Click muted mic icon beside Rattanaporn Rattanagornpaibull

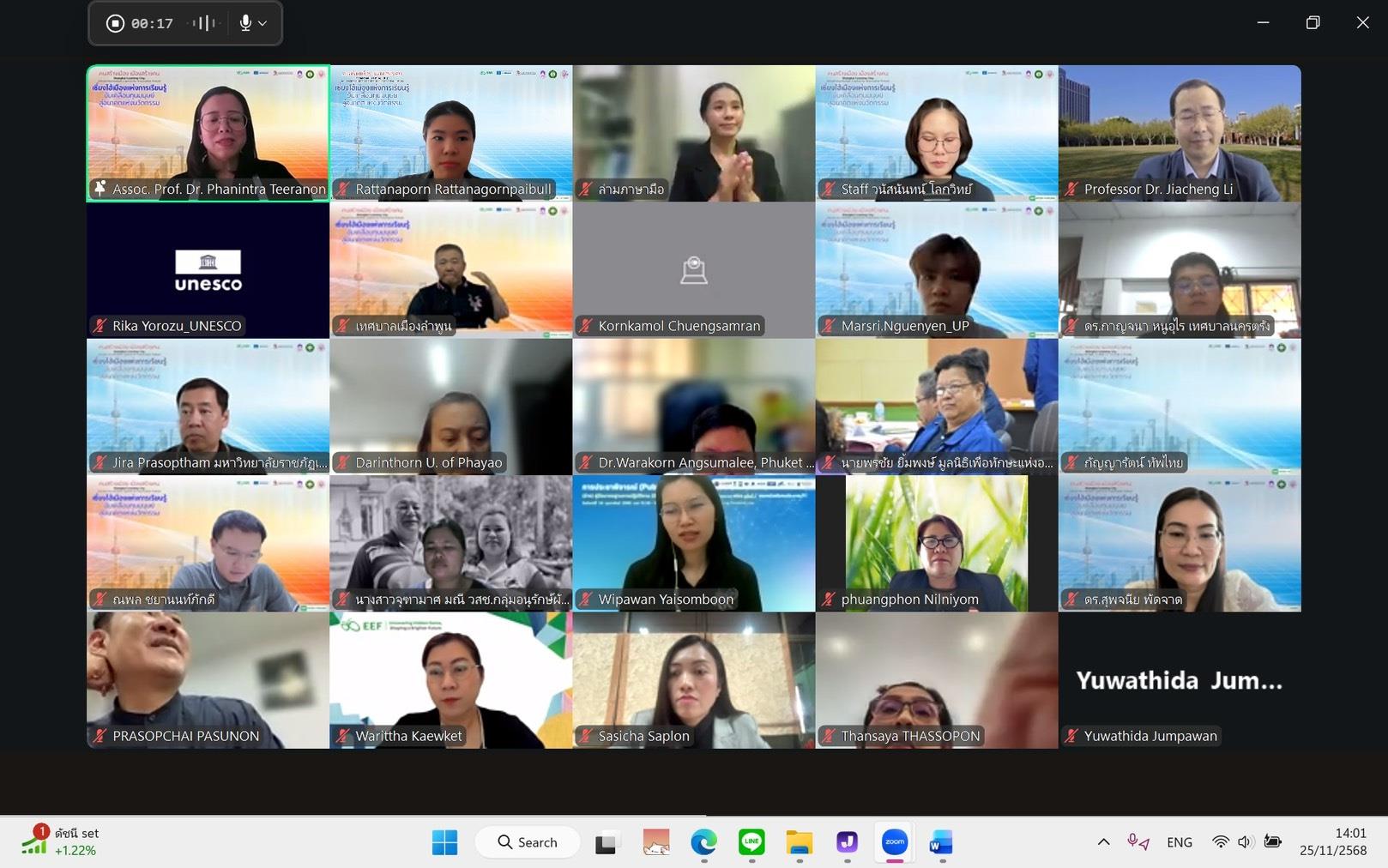(343, 190)
